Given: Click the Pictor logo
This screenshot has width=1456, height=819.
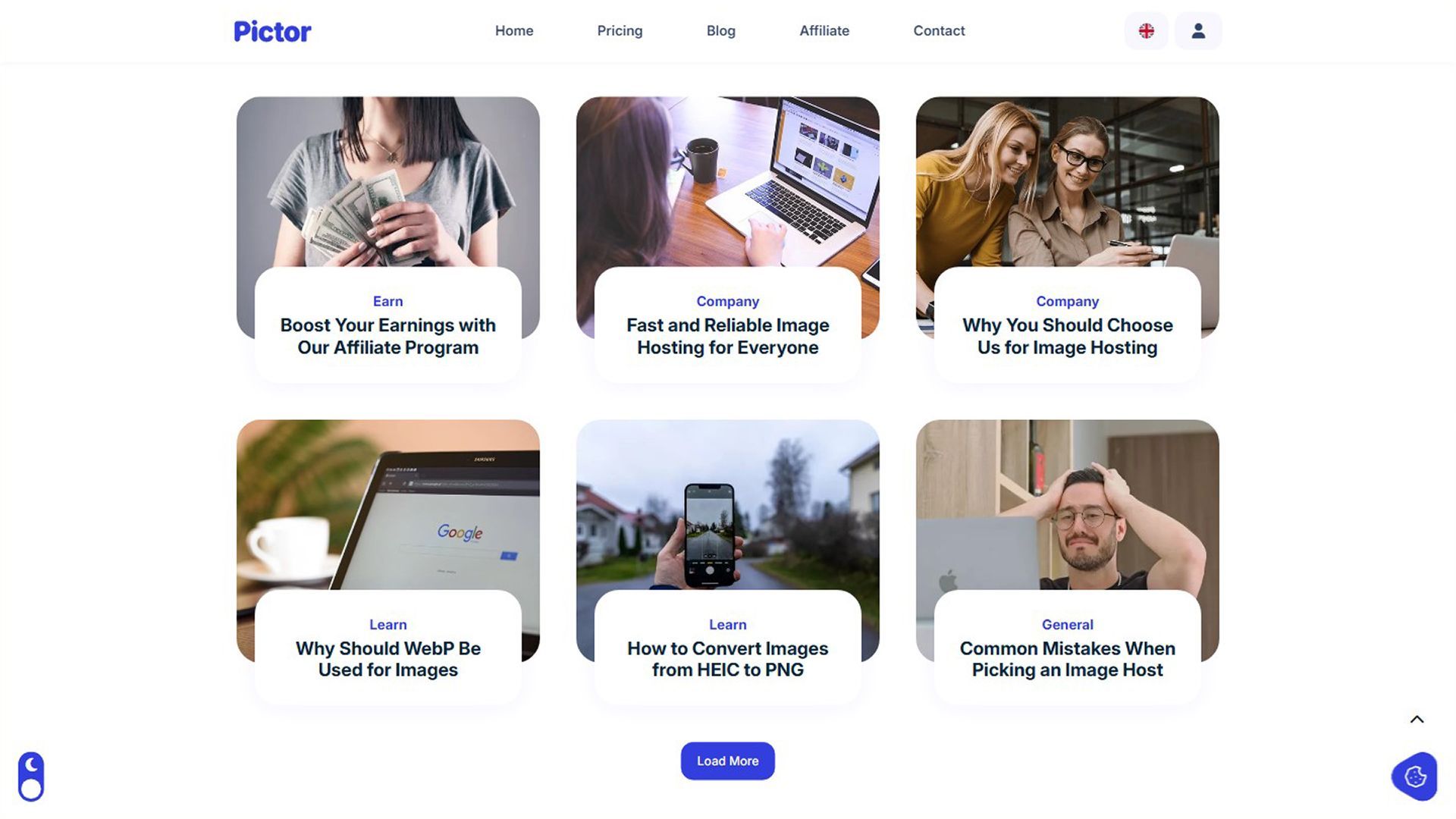Looking at the screenshot, I should click(272, 31).
